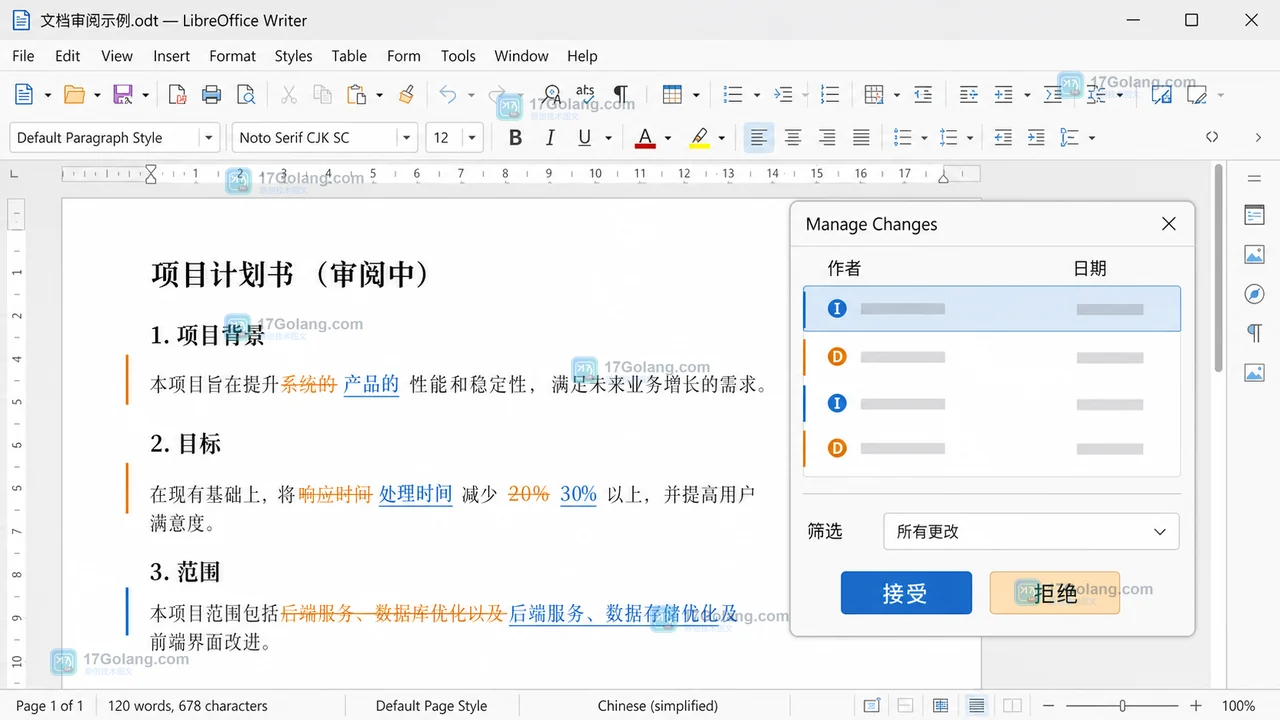1280x720 pixels.
Task: Click the 作者 column header
Action: click(844, 268)
